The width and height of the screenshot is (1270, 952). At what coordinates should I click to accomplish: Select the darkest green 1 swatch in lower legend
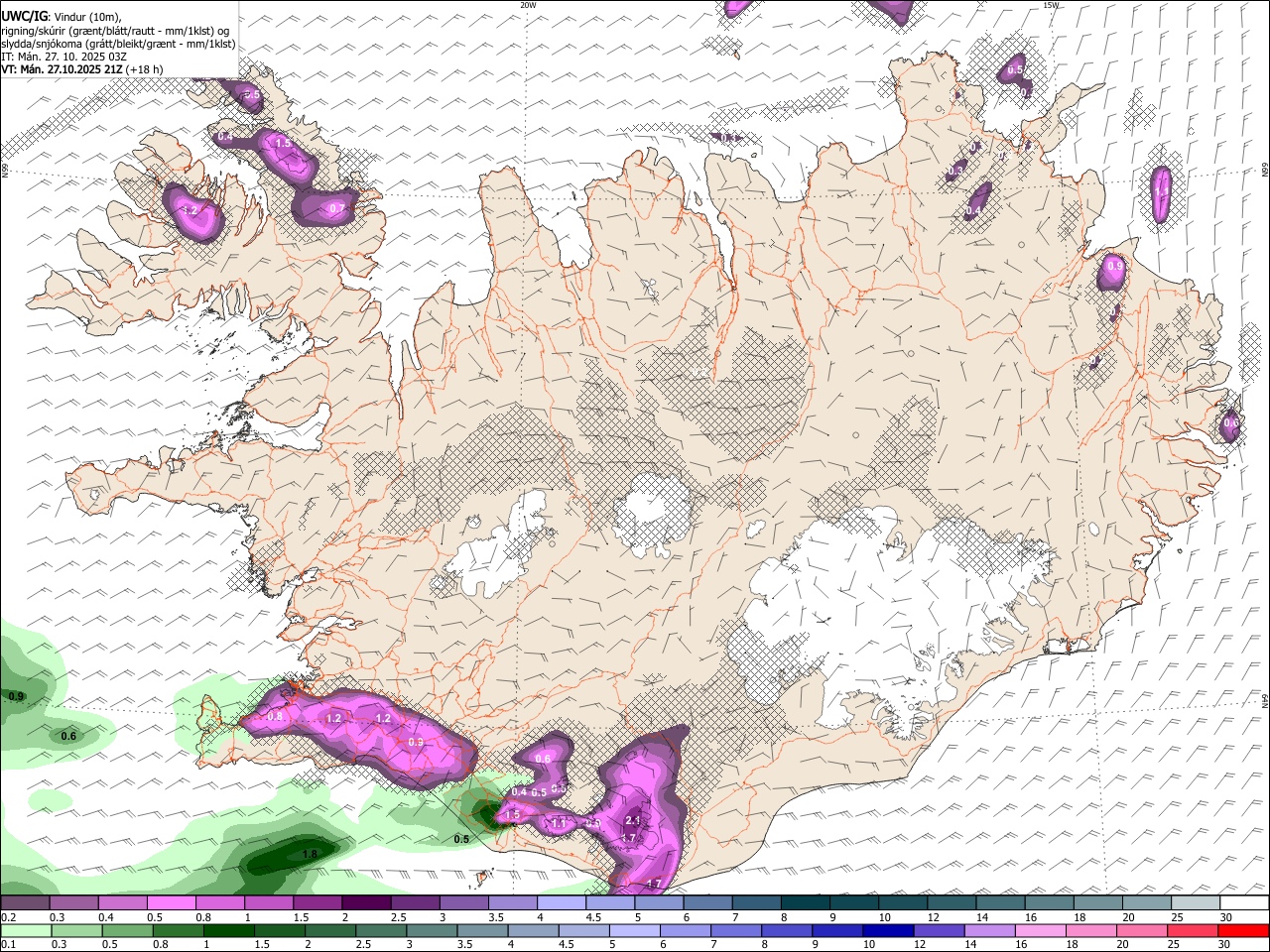(x=228, y=931)
